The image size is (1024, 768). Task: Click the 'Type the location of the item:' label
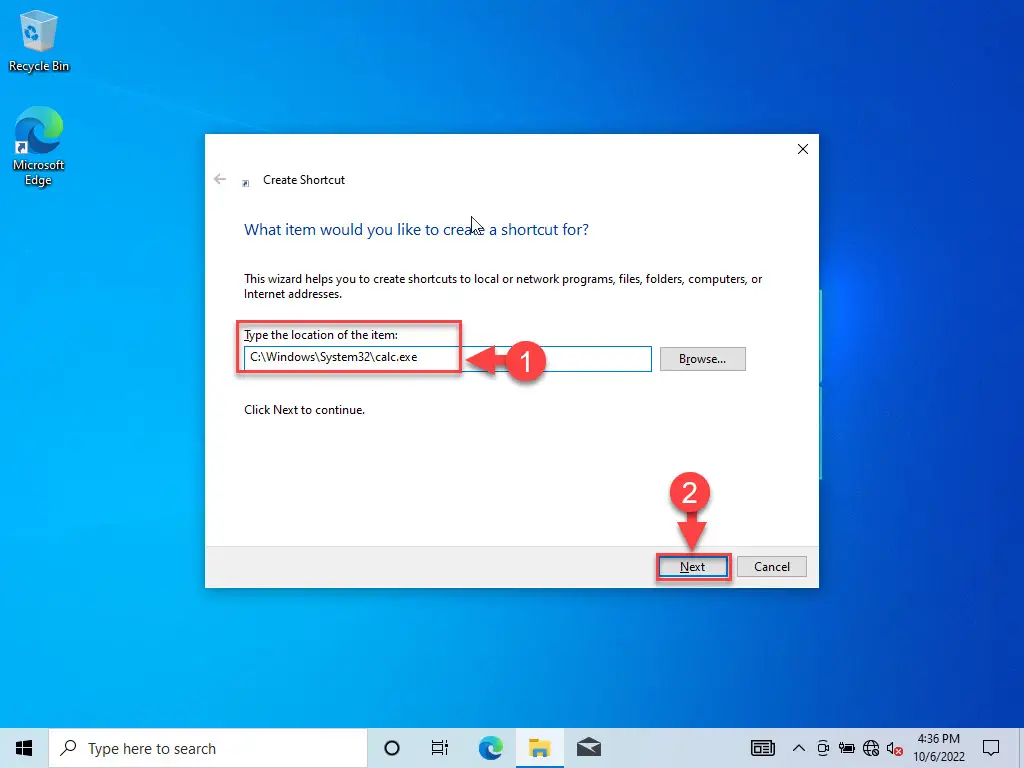point(321,335)
